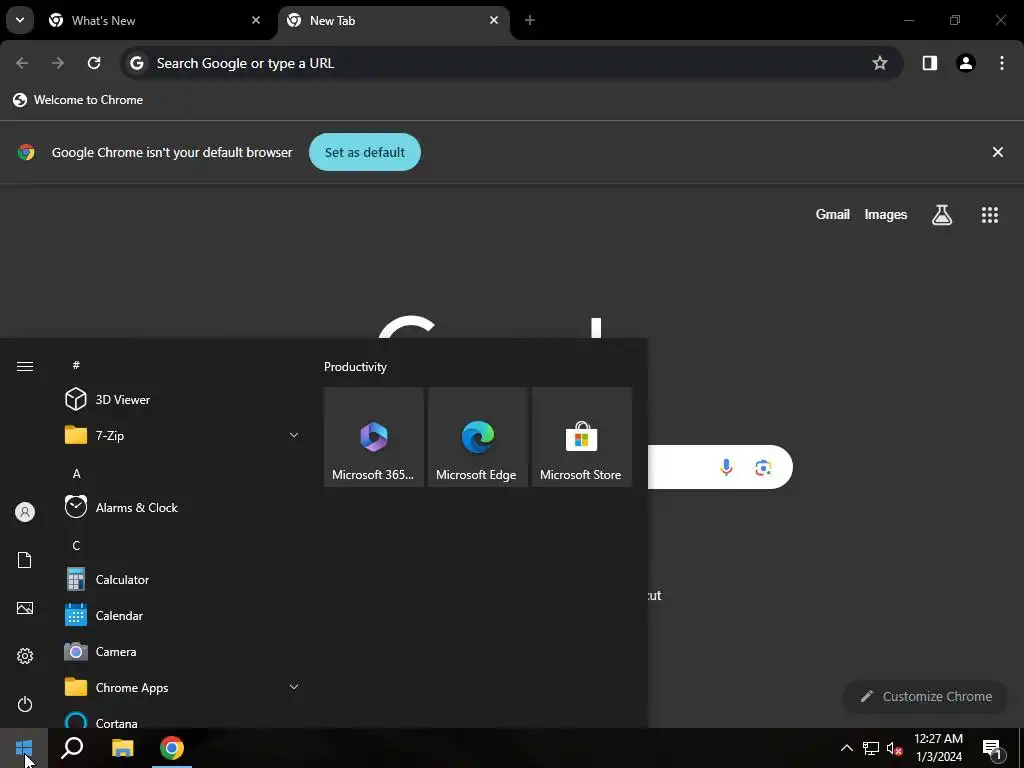This screenshot has height=768, width=1024.
Task: Click the Chrome forward arrow
Action: [x=58, y=63]
